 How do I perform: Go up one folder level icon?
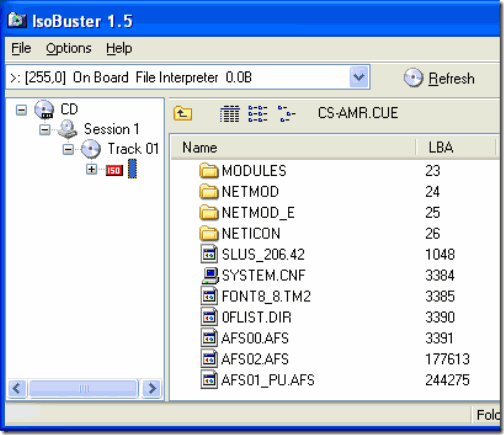(183, 113)
